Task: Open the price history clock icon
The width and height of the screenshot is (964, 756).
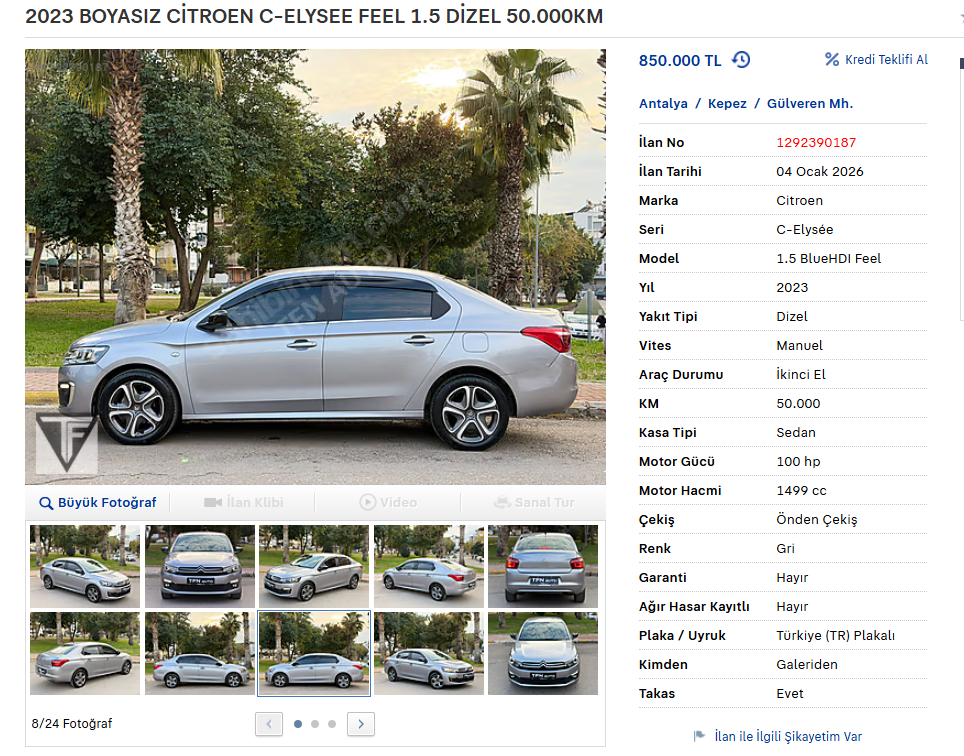Action: coord(741,60)
